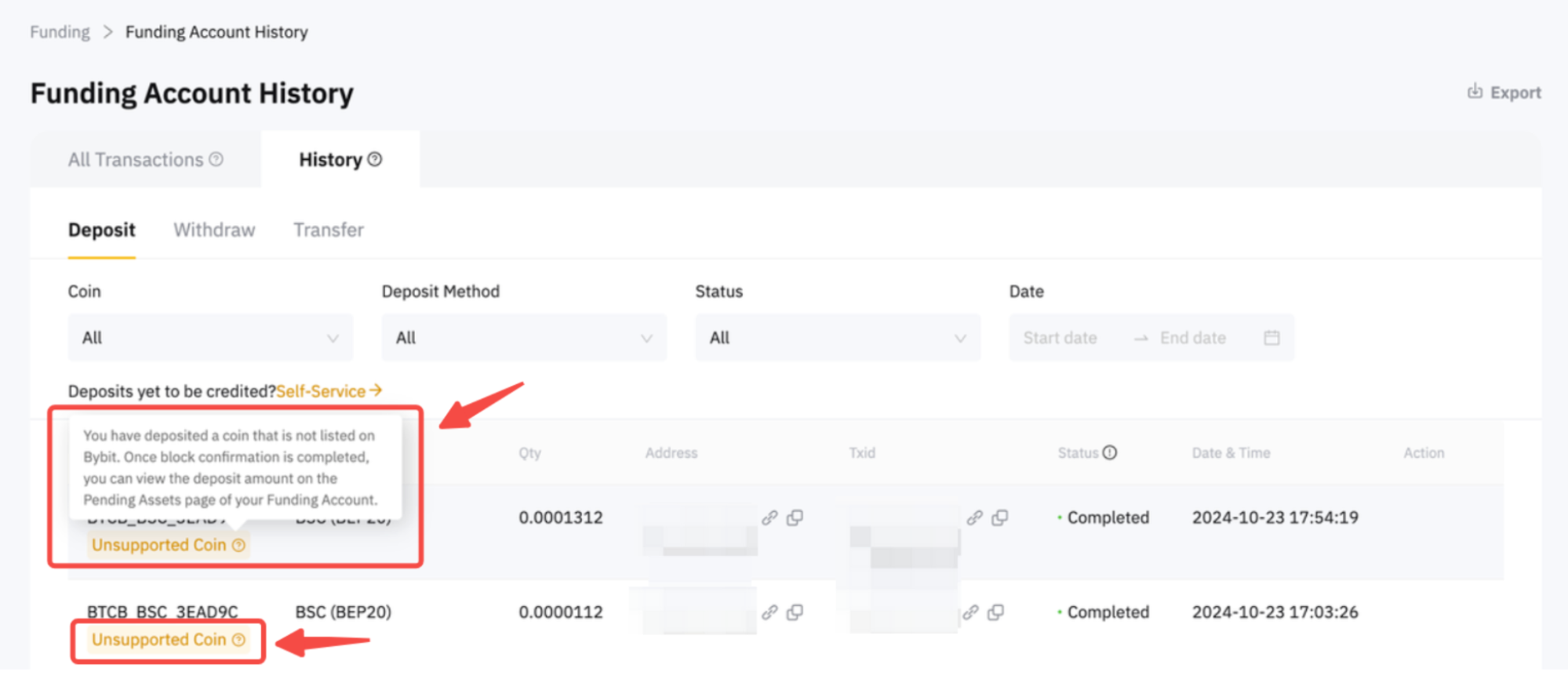Click the Export download icon
The width and height of the screenshot is (1568, 675).
(1475, 92)
